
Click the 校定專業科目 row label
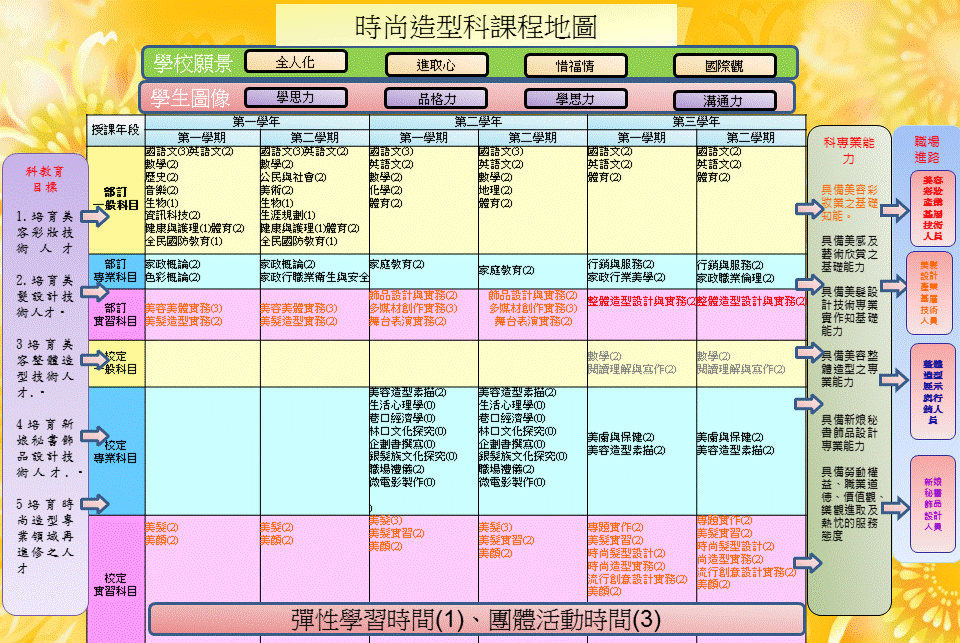116,451
